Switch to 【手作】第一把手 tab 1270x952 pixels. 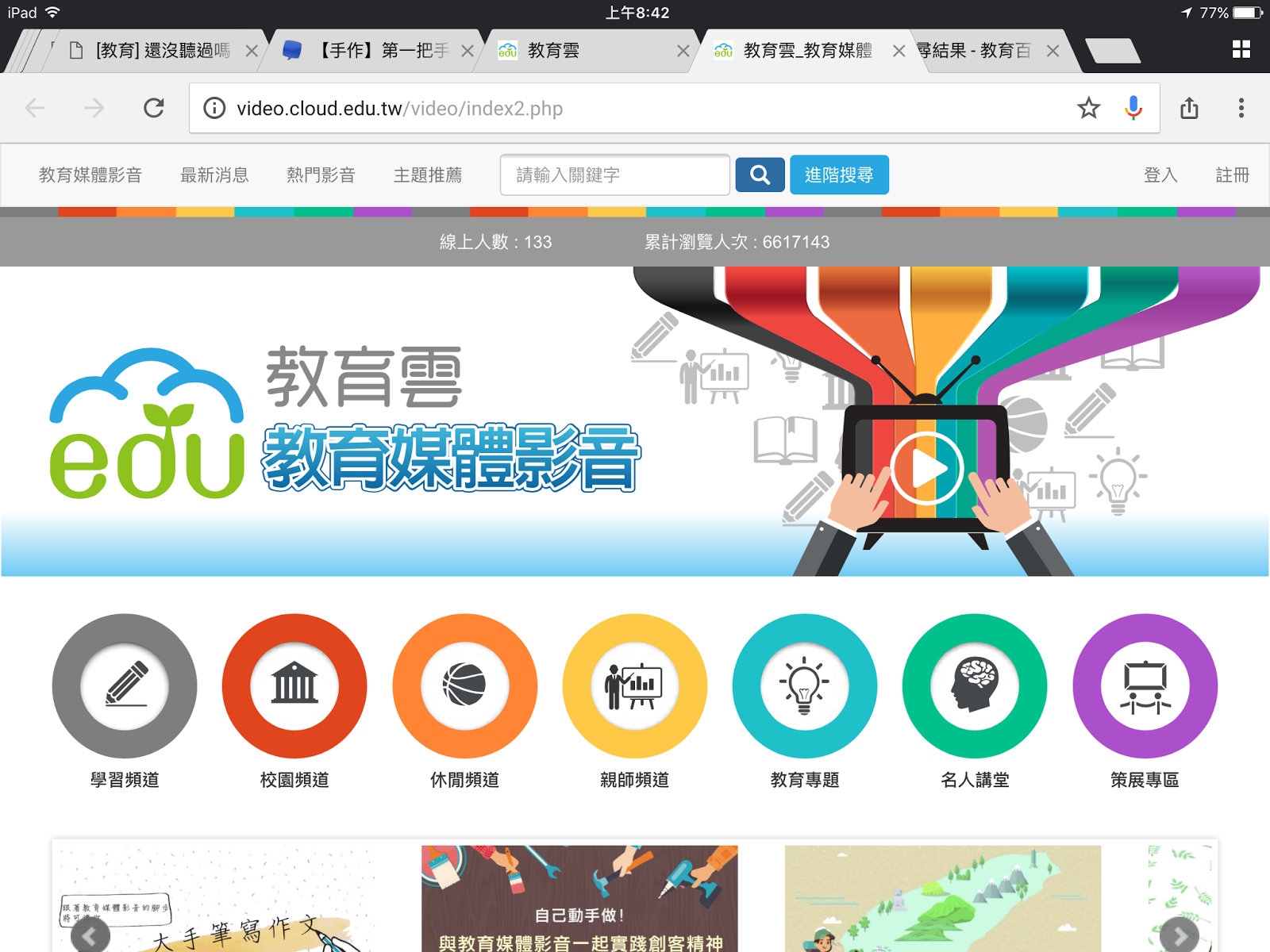click(373, 51)
